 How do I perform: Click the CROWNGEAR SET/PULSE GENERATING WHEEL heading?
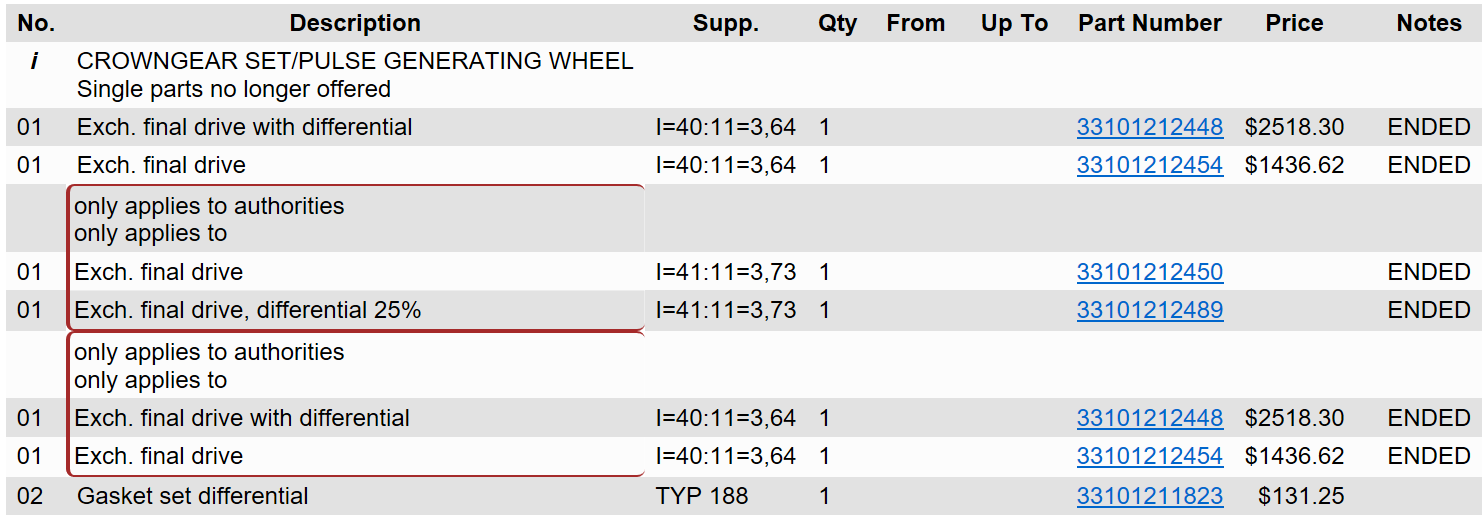[355, 62]
